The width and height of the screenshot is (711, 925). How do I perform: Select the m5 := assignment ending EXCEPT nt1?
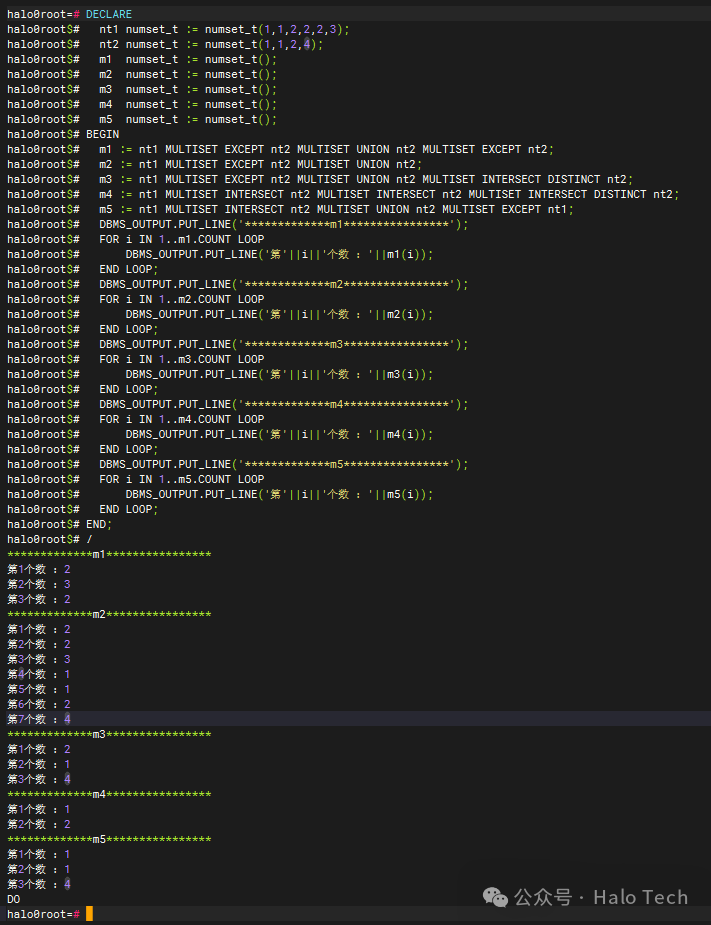tap(336, 209)
